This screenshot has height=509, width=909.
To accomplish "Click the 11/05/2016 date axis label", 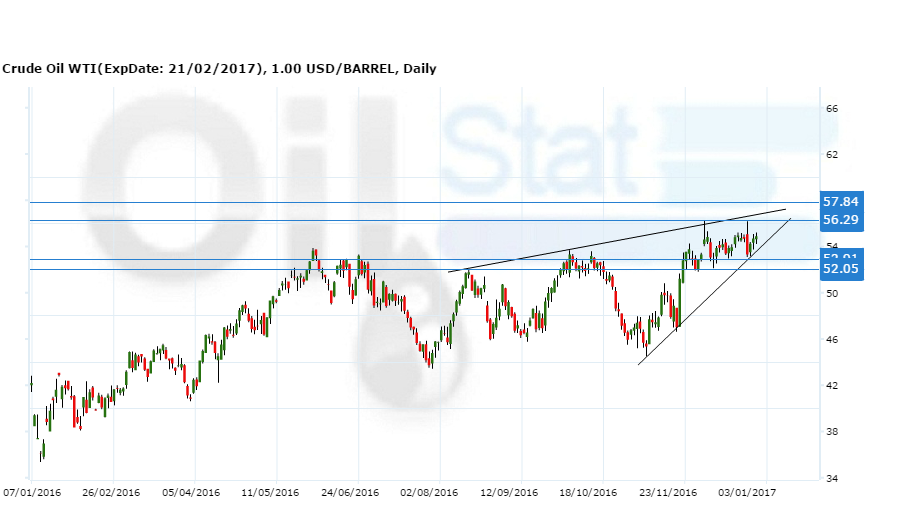I will point(270,493).
